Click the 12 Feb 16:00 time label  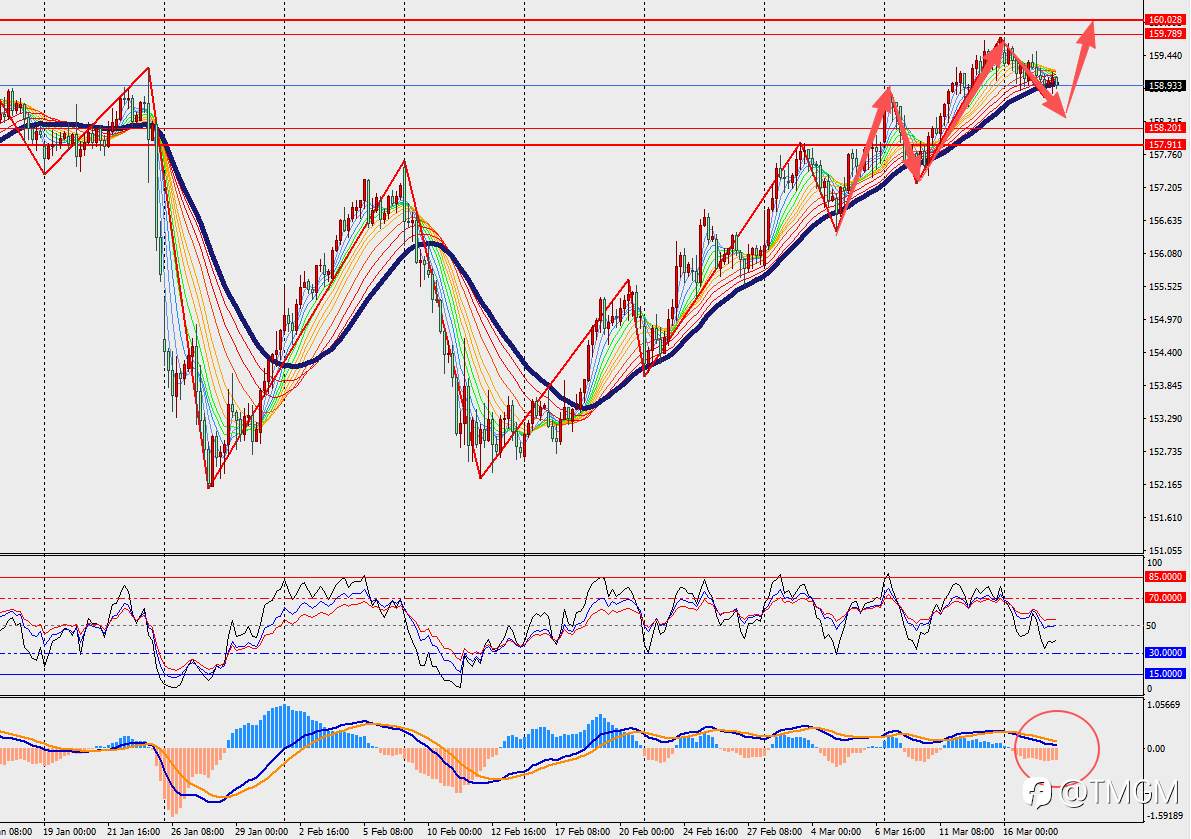point(518,831)
